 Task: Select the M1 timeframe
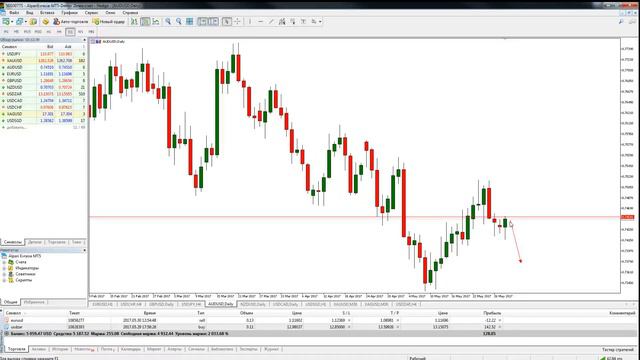[x=6, y=31]
